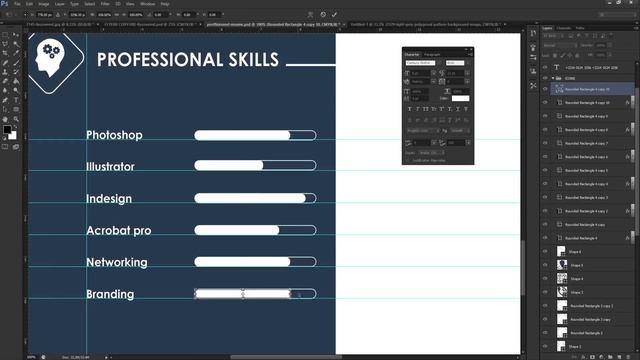
Task: Open the language dropdown in Character panel
Action: [423, 131]
